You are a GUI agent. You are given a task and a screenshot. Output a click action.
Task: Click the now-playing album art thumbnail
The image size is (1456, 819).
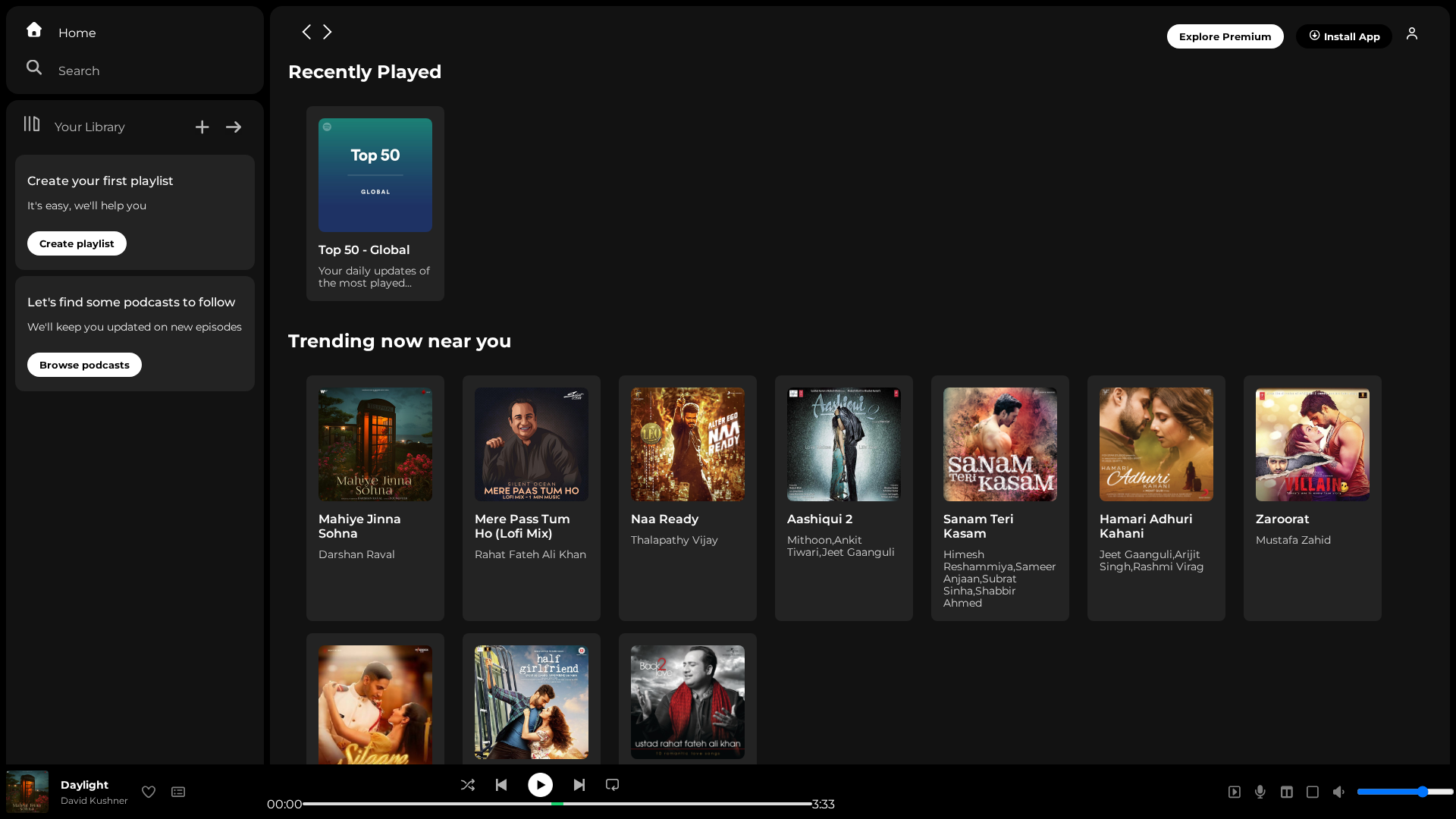point(27,792)
